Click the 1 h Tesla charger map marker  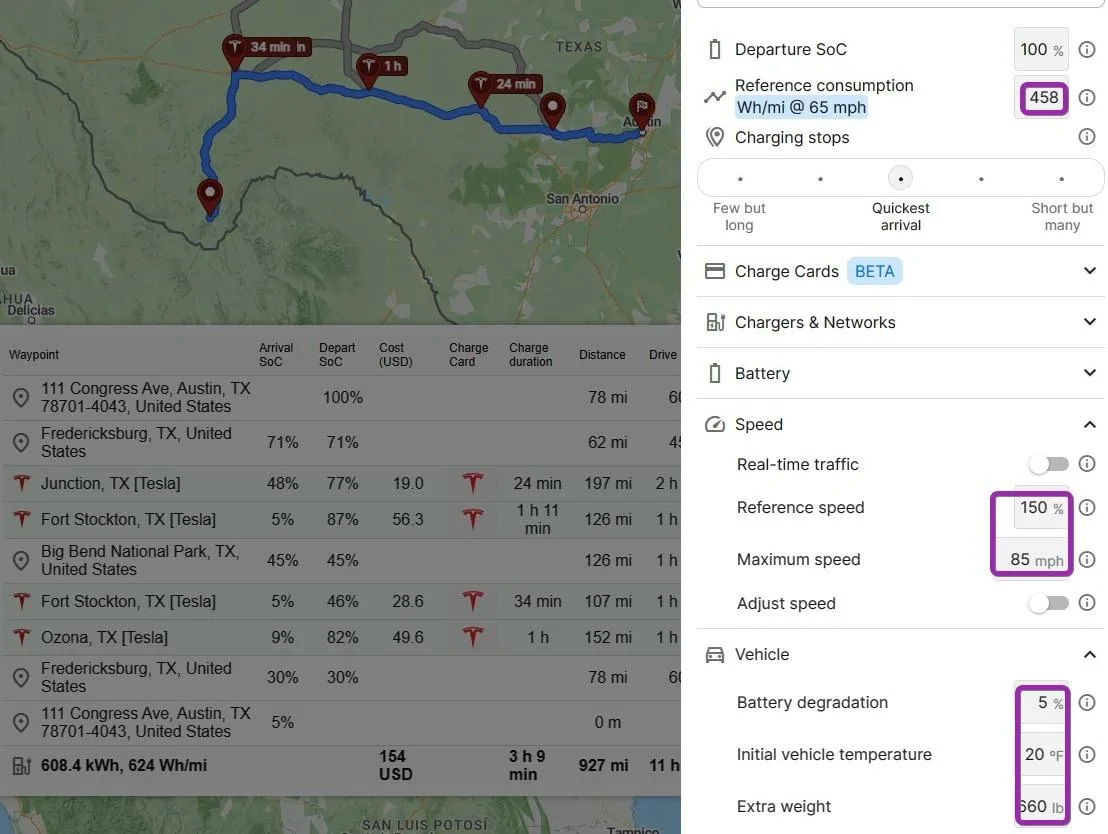tap(368, 69)
